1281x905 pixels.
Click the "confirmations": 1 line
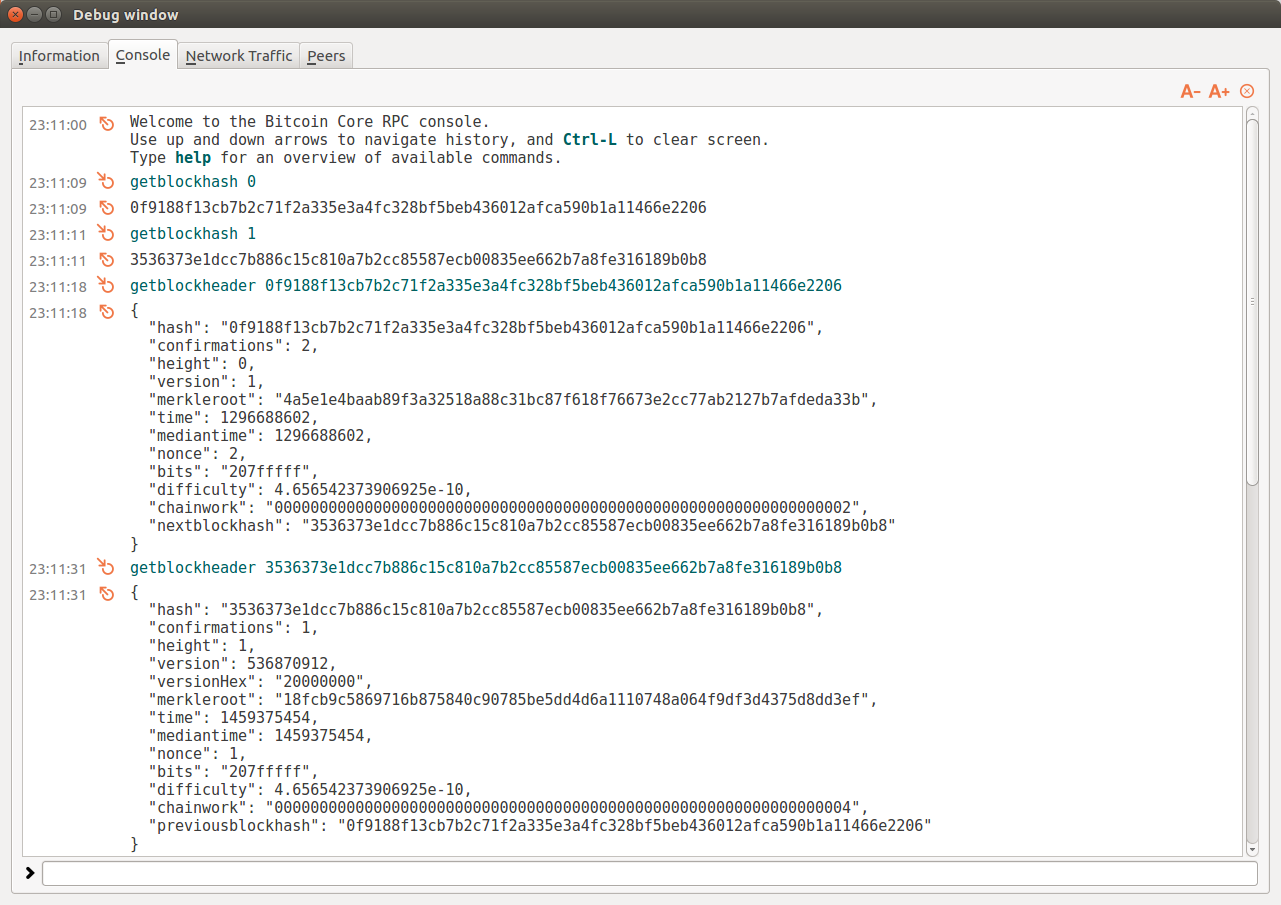(x=233, y=628)
